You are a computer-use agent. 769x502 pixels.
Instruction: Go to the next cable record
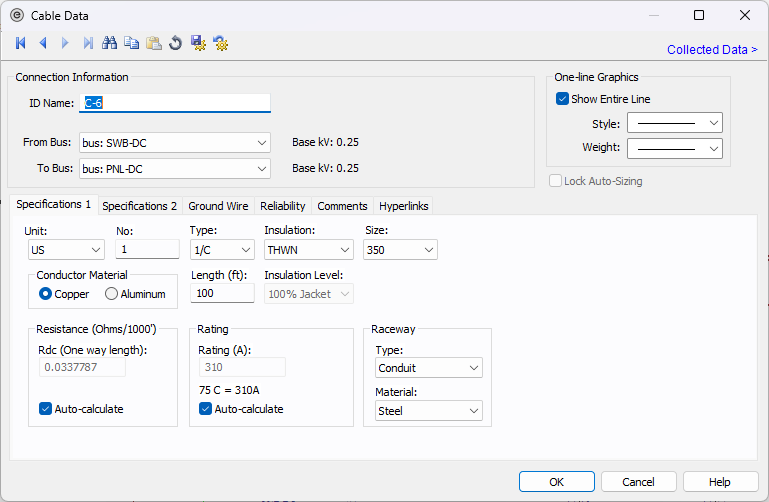[65, 43]
